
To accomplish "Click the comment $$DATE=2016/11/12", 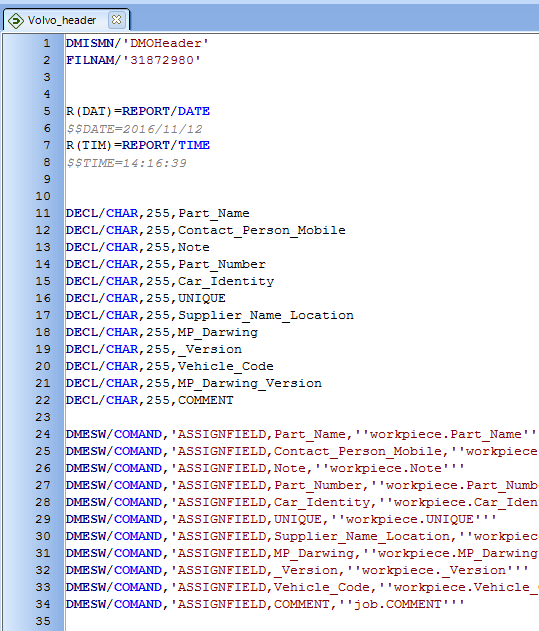I will pyautogui.click(x=134, y=129).
